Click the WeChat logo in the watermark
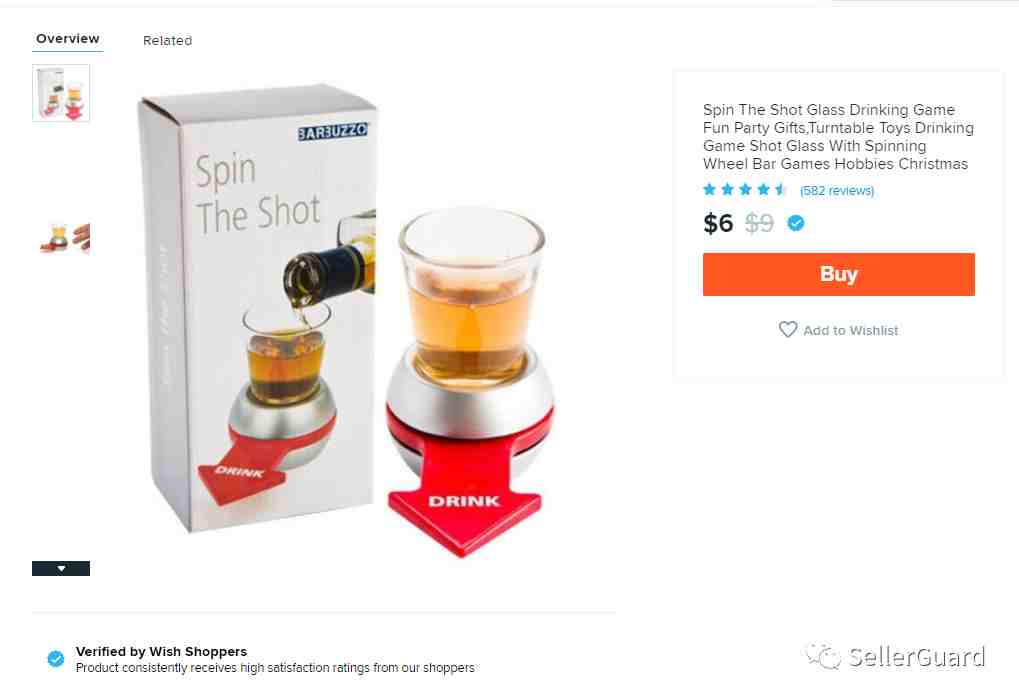The width and height of the screenshot is (1019, 698). tap(823, 656)
